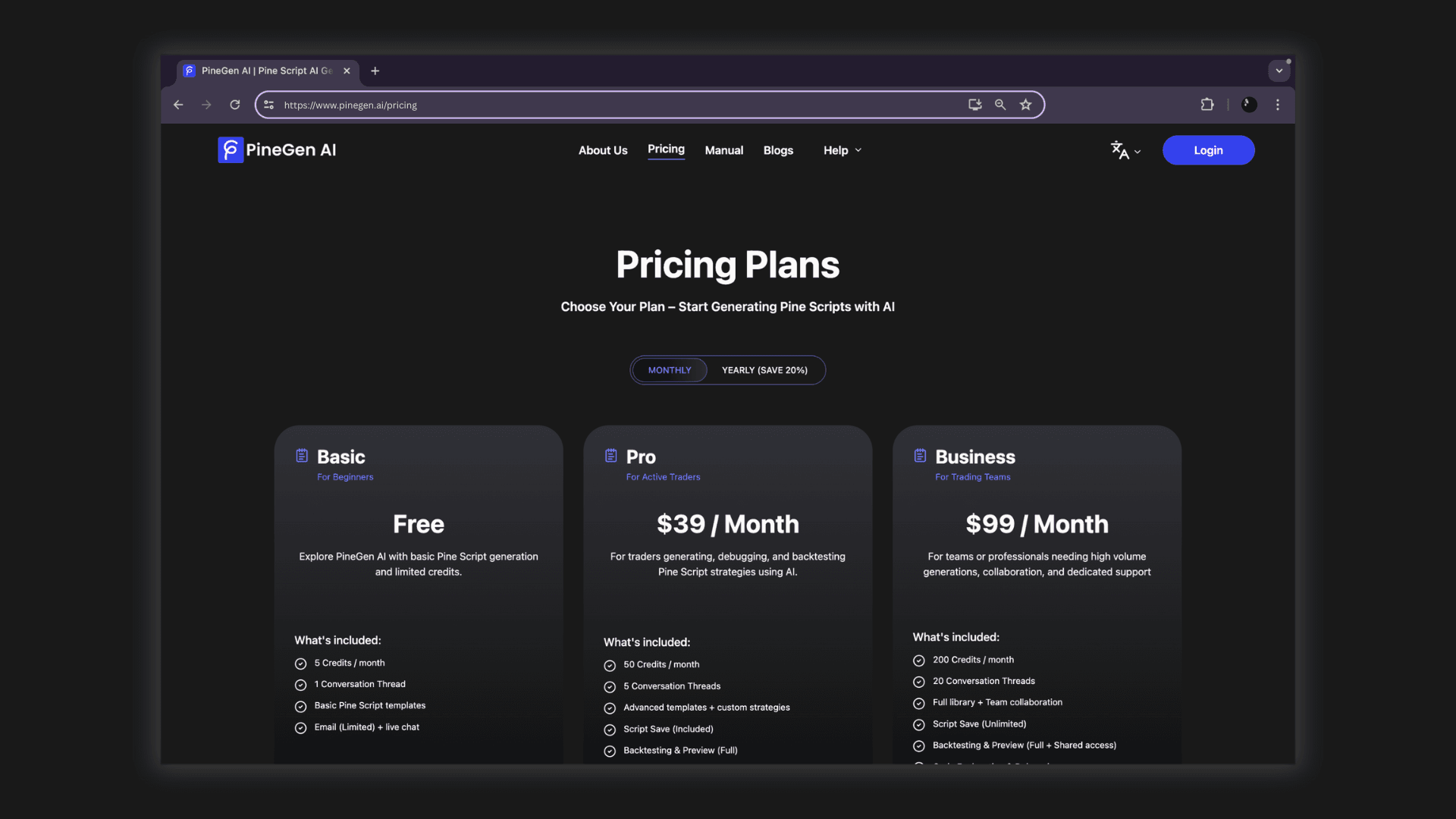Open the Pricing nav item
Viewport: 1456px width, 819px height.
click(x=666, y=149)
